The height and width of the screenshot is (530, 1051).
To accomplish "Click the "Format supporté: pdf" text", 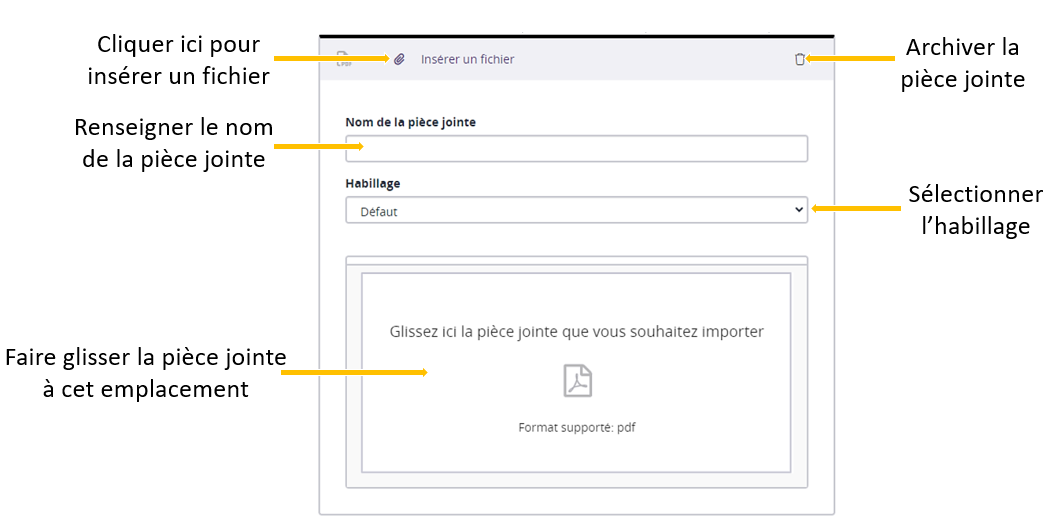I will point(576,427).
